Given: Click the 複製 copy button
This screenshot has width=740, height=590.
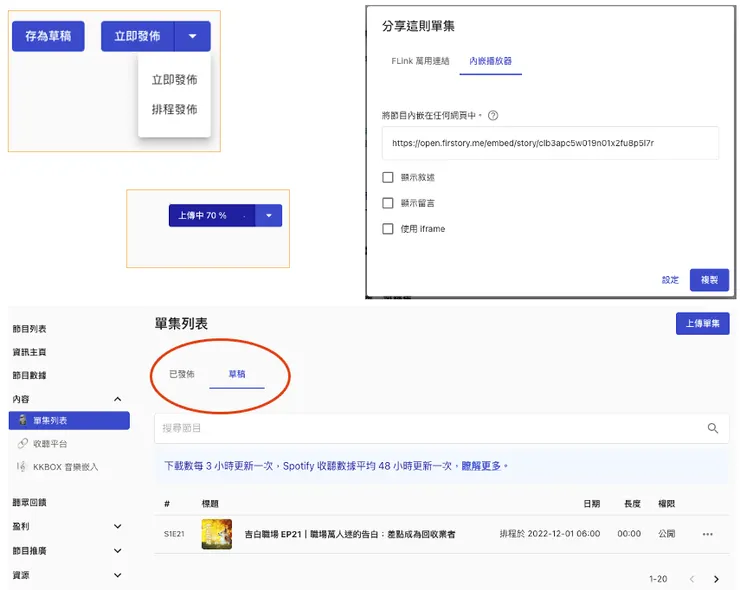Looking at the screenshot, I should [709, 280].
